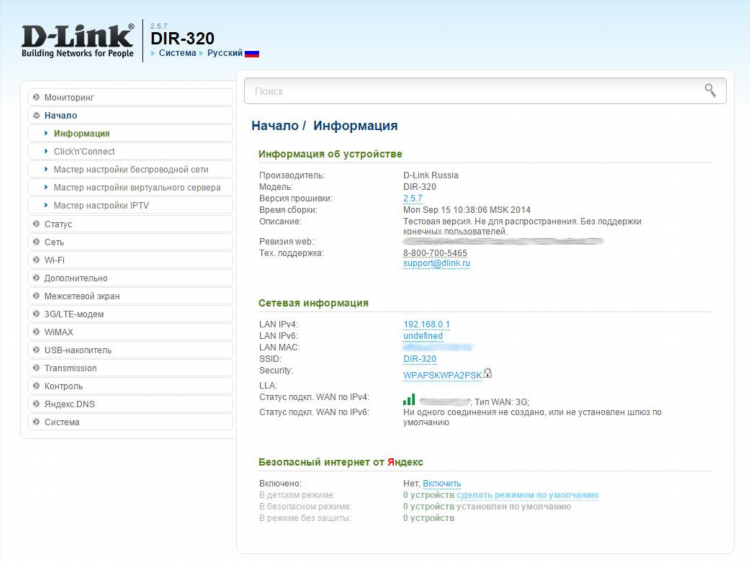Open the USB-накопитель menu item

(x=130, y=350)
